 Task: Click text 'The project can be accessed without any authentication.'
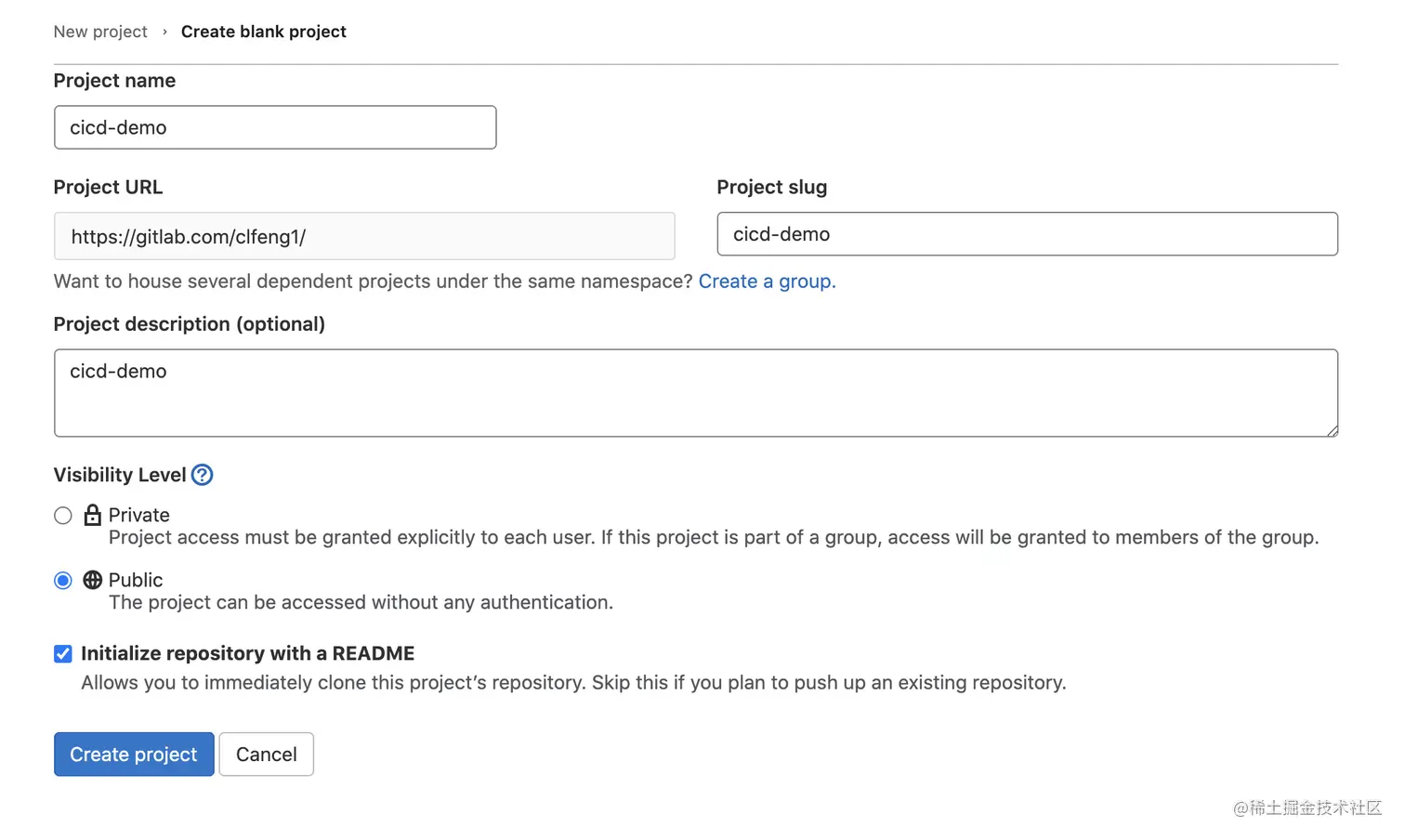click(361, 602)
